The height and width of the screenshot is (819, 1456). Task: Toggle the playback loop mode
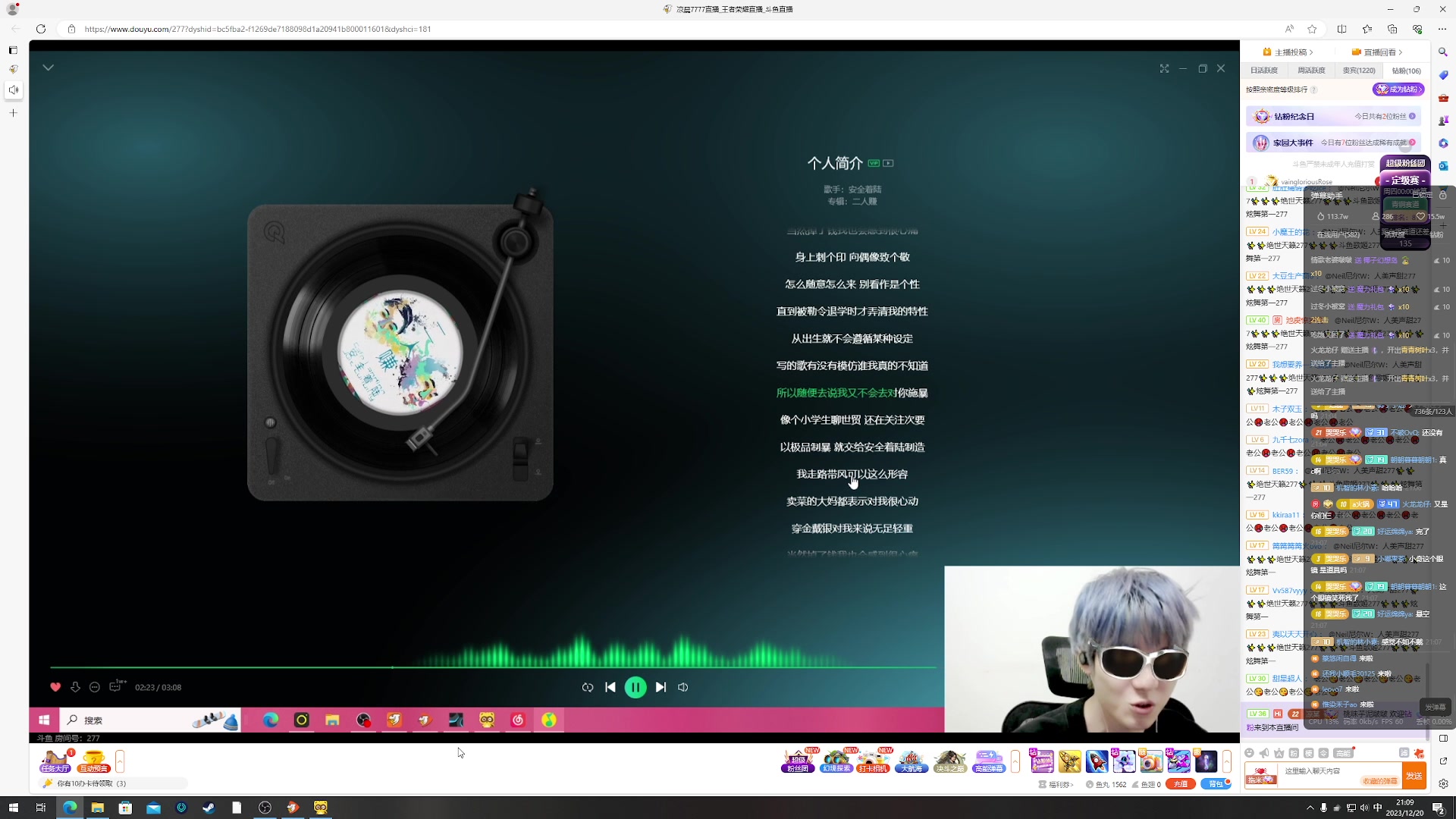point(588,687)
